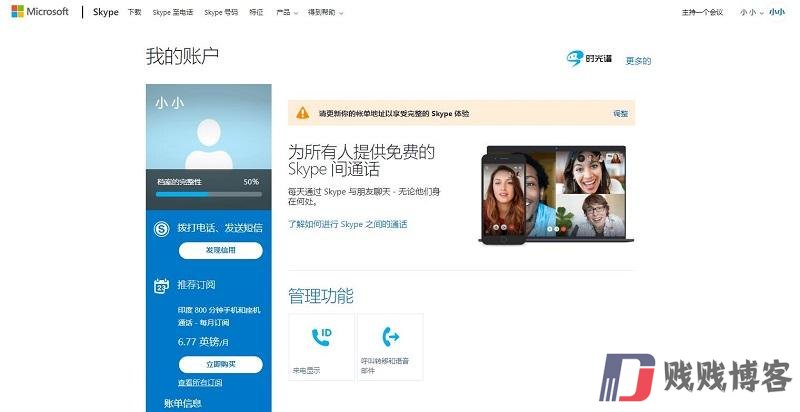Click the call forwarding arrow icon
The width and height of the screenshot is (800, 412).
click(x=390, y=337)
